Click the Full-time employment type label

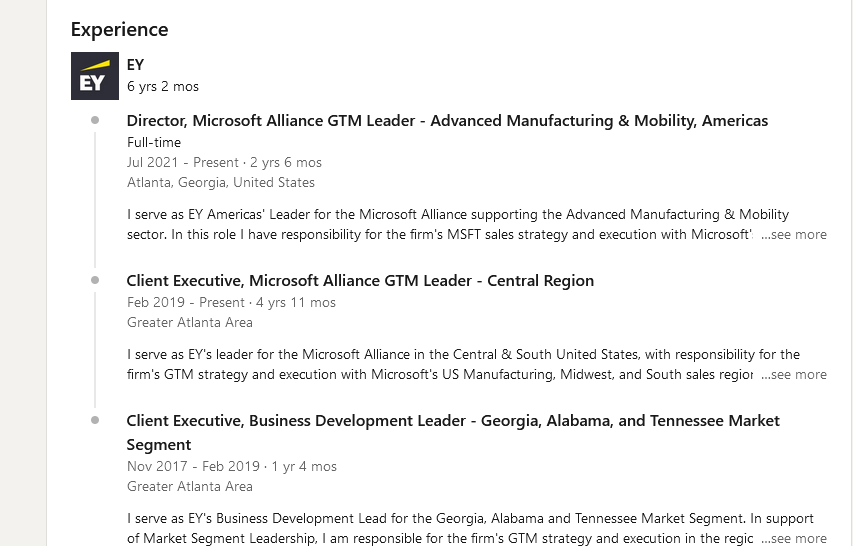154,142
